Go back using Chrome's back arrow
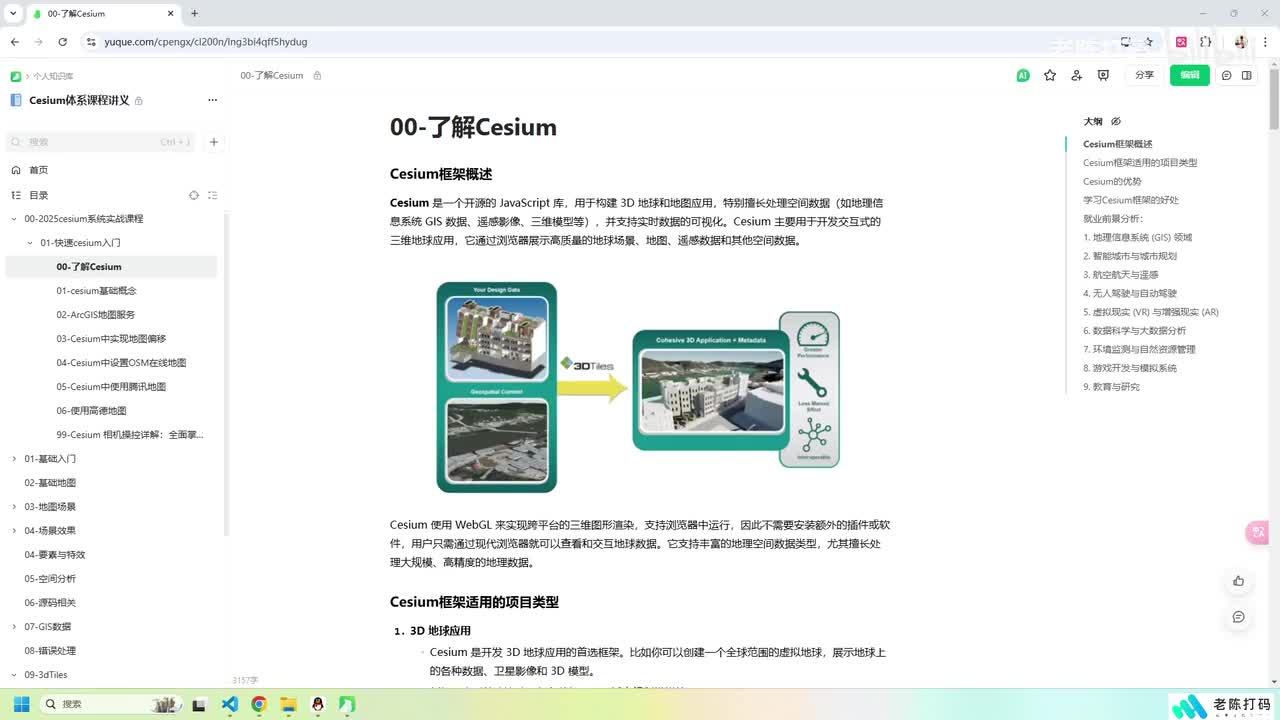Viewport: 1280px width, 720px height. click(14, 42)
